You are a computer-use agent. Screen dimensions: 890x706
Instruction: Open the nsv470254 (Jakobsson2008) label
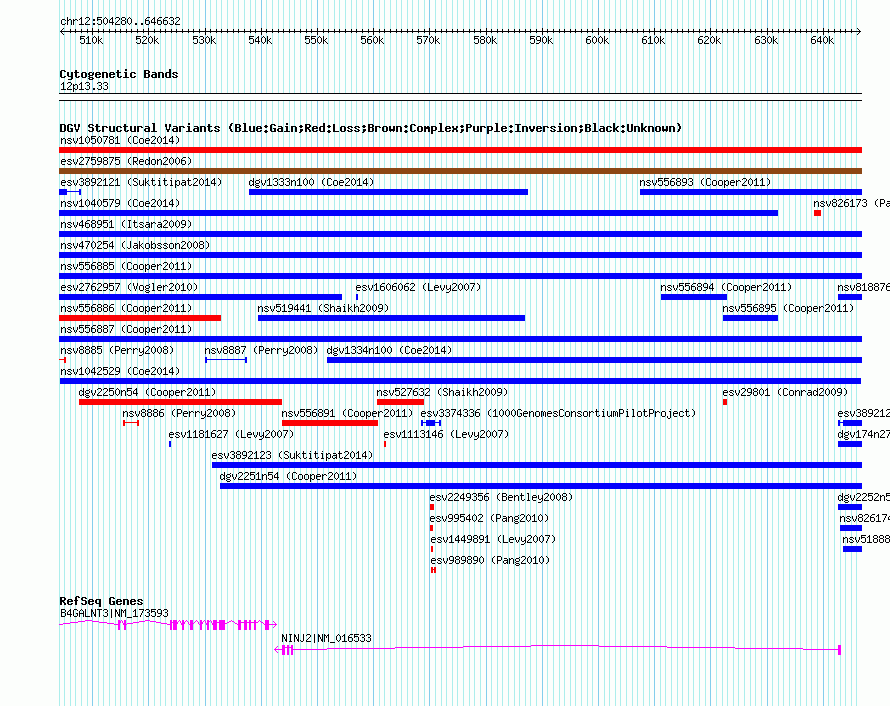click(135, 245)
